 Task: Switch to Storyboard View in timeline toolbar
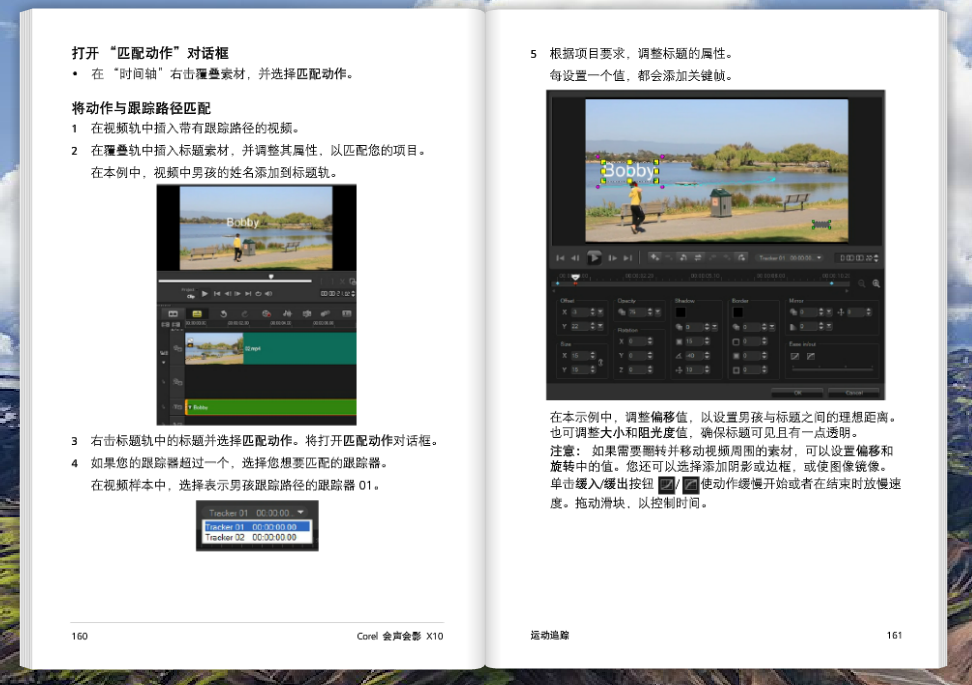[x=173, y=314]
